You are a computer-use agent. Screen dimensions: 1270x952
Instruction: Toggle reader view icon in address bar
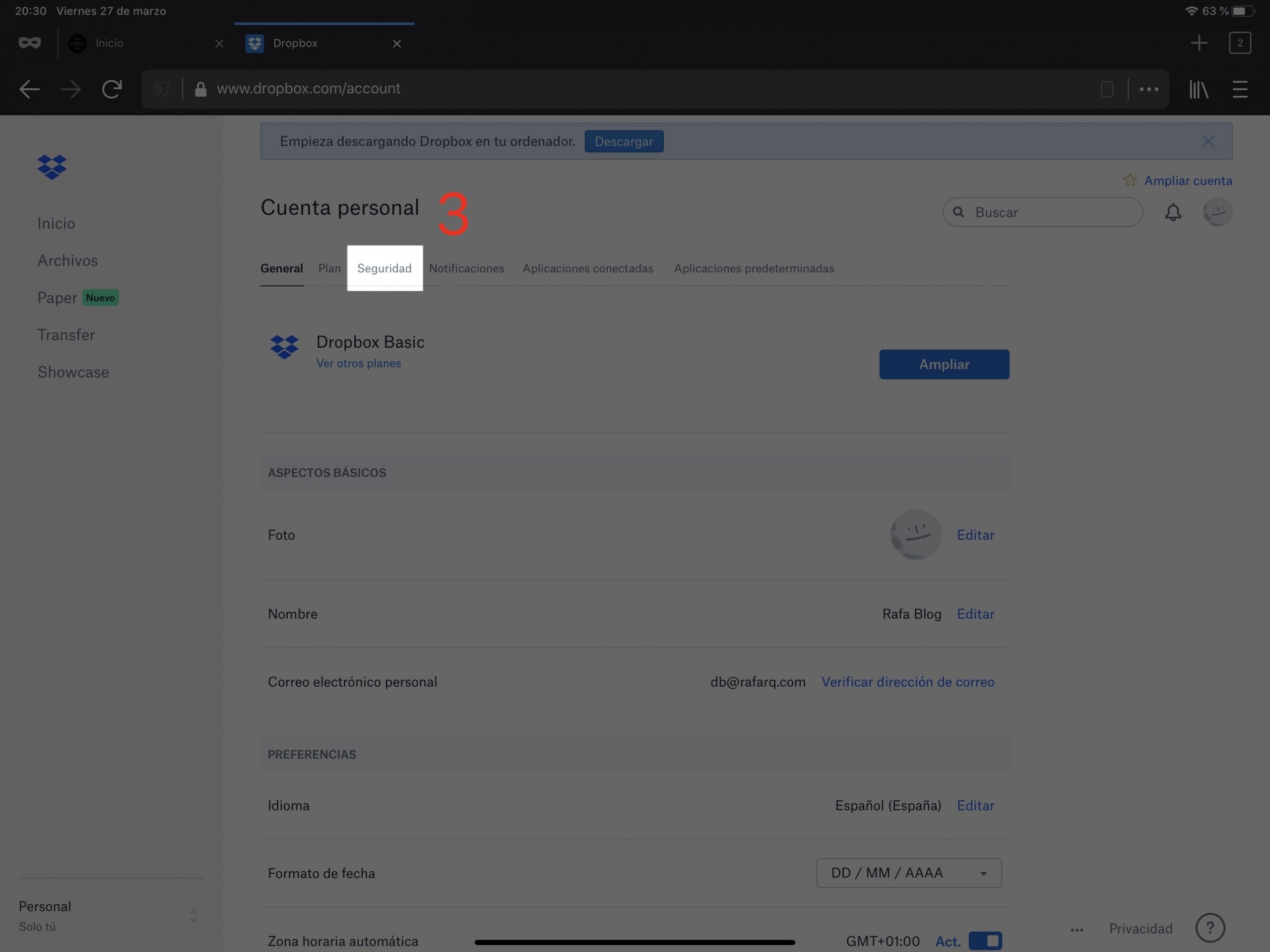pos(1107,89)
